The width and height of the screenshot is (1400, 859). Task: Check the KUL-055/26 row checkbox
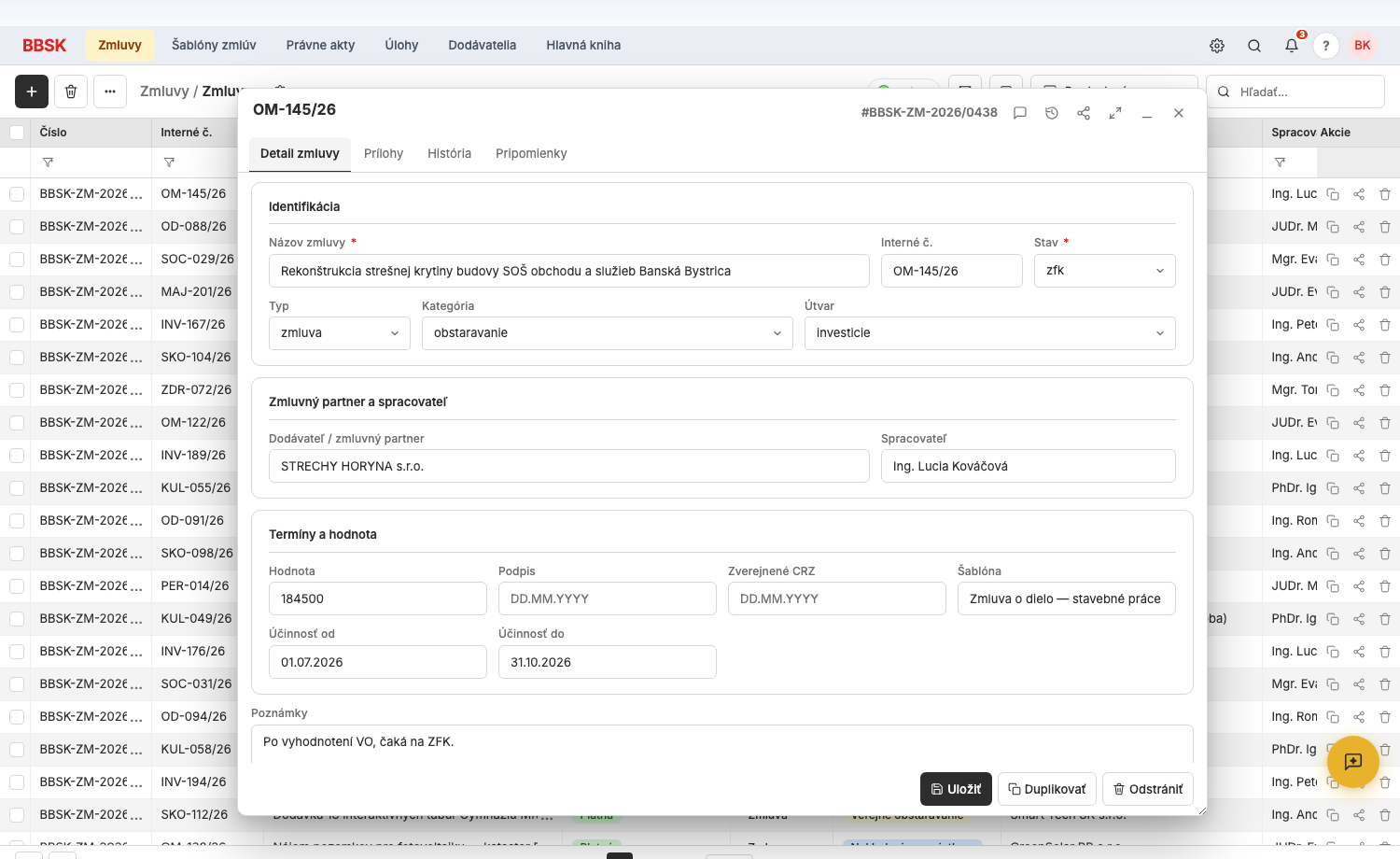tap(17, 488)
